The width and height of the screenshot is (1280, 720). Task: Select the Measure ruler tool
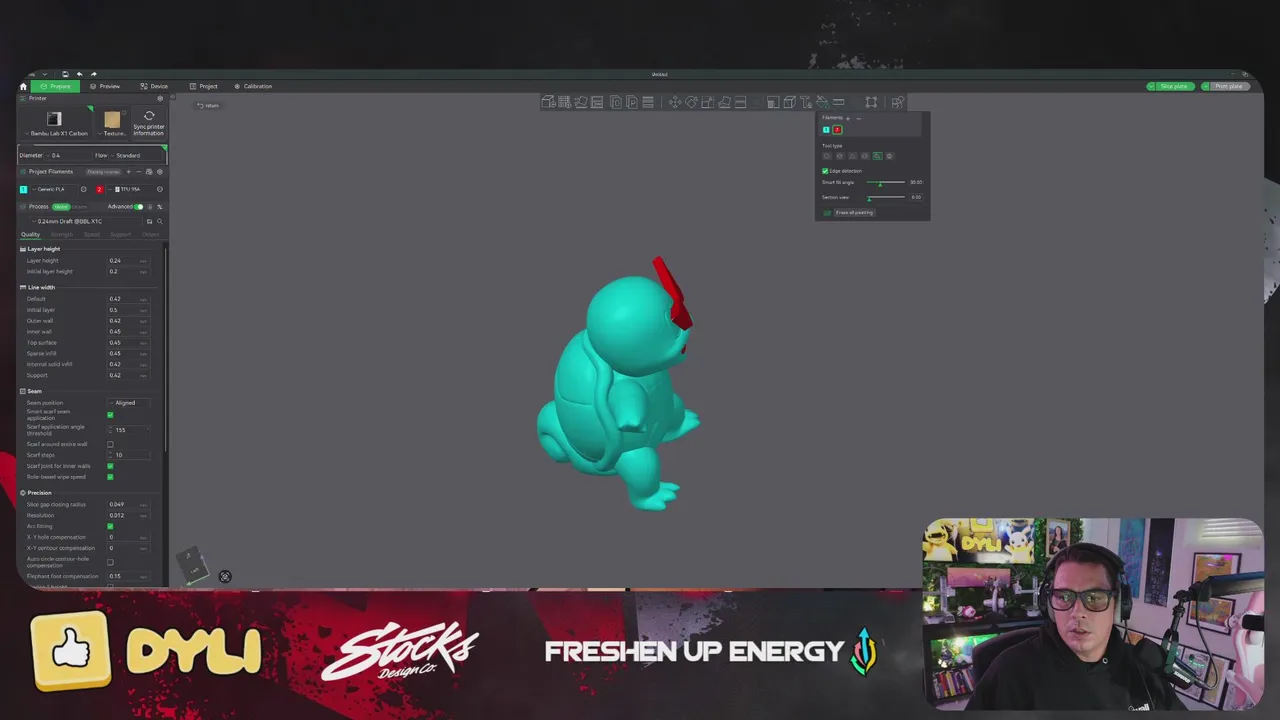tap(838, 102)
